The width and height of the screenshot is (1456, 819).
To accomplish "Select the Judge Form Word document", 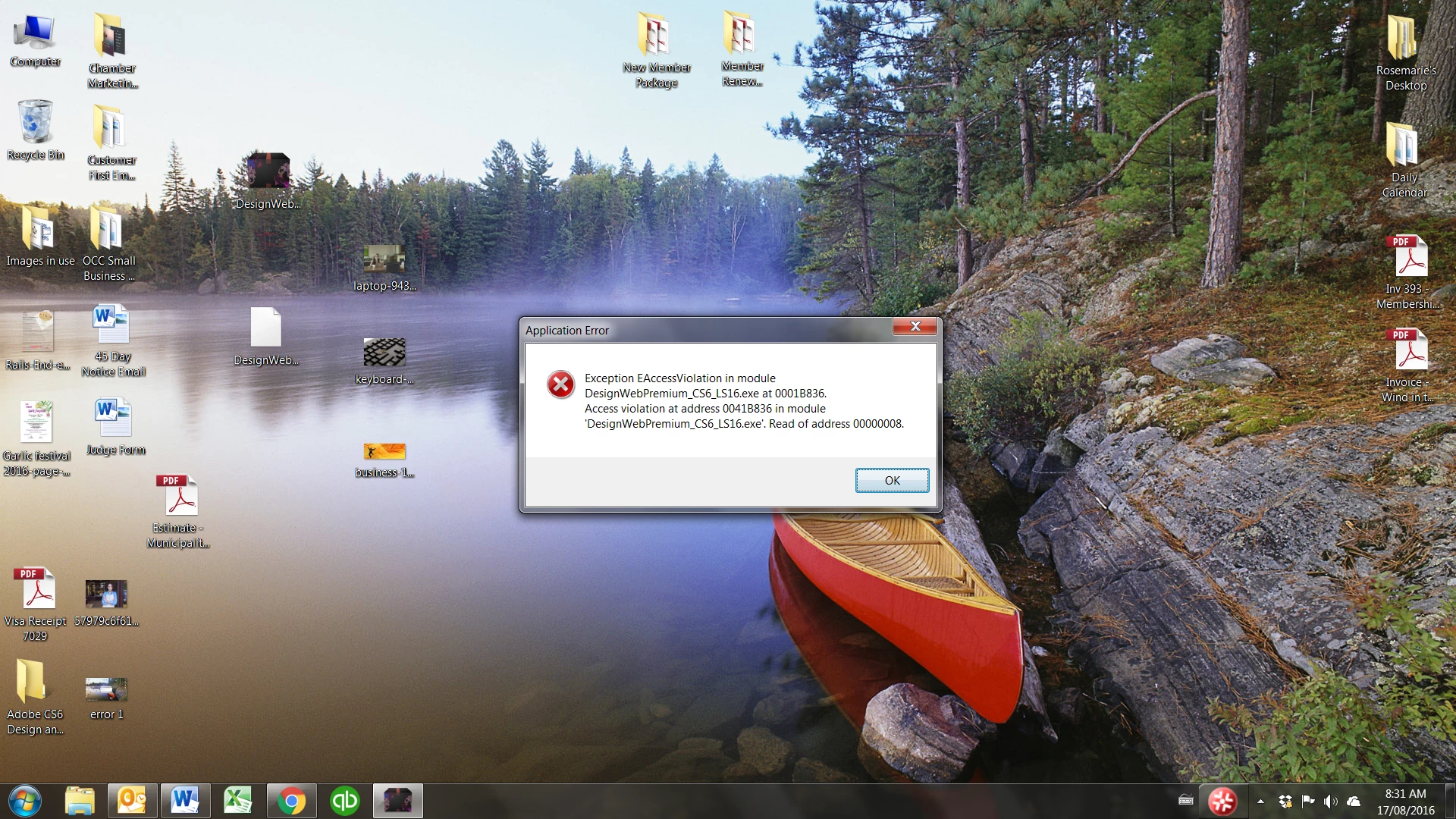I will point(114,418).
